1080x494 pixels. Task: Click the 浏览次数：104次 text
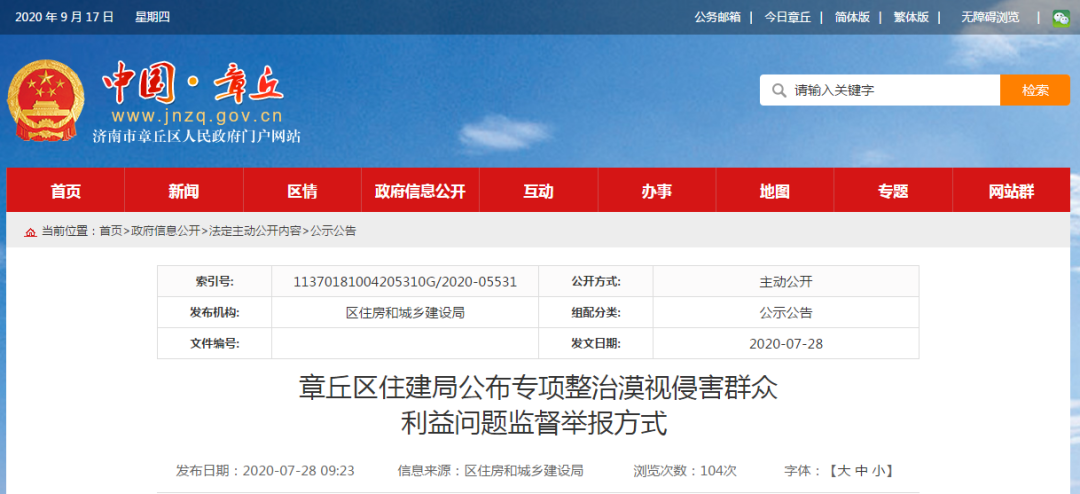pos(685,471)
